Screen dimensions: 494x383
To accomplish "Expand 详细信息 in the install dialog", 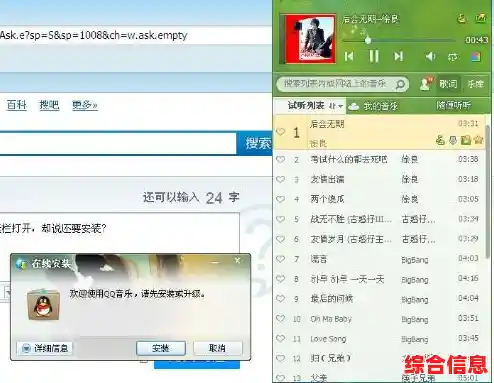I will [x=45, y=348].
